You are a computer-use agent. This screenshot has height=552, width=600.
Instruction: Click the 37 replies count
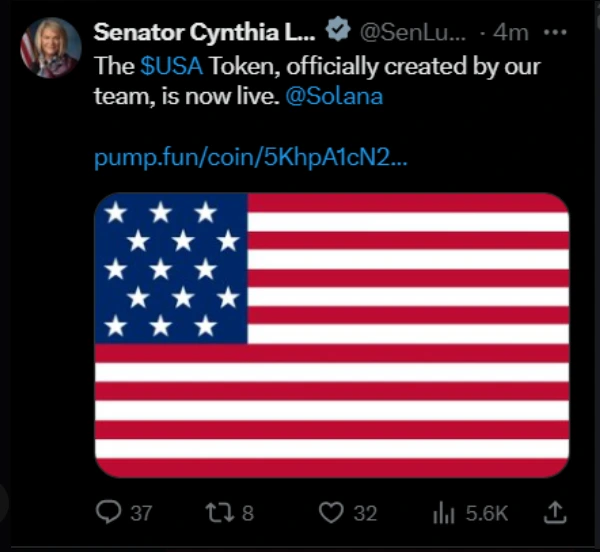pyautogui.click(x=141, y=513)
